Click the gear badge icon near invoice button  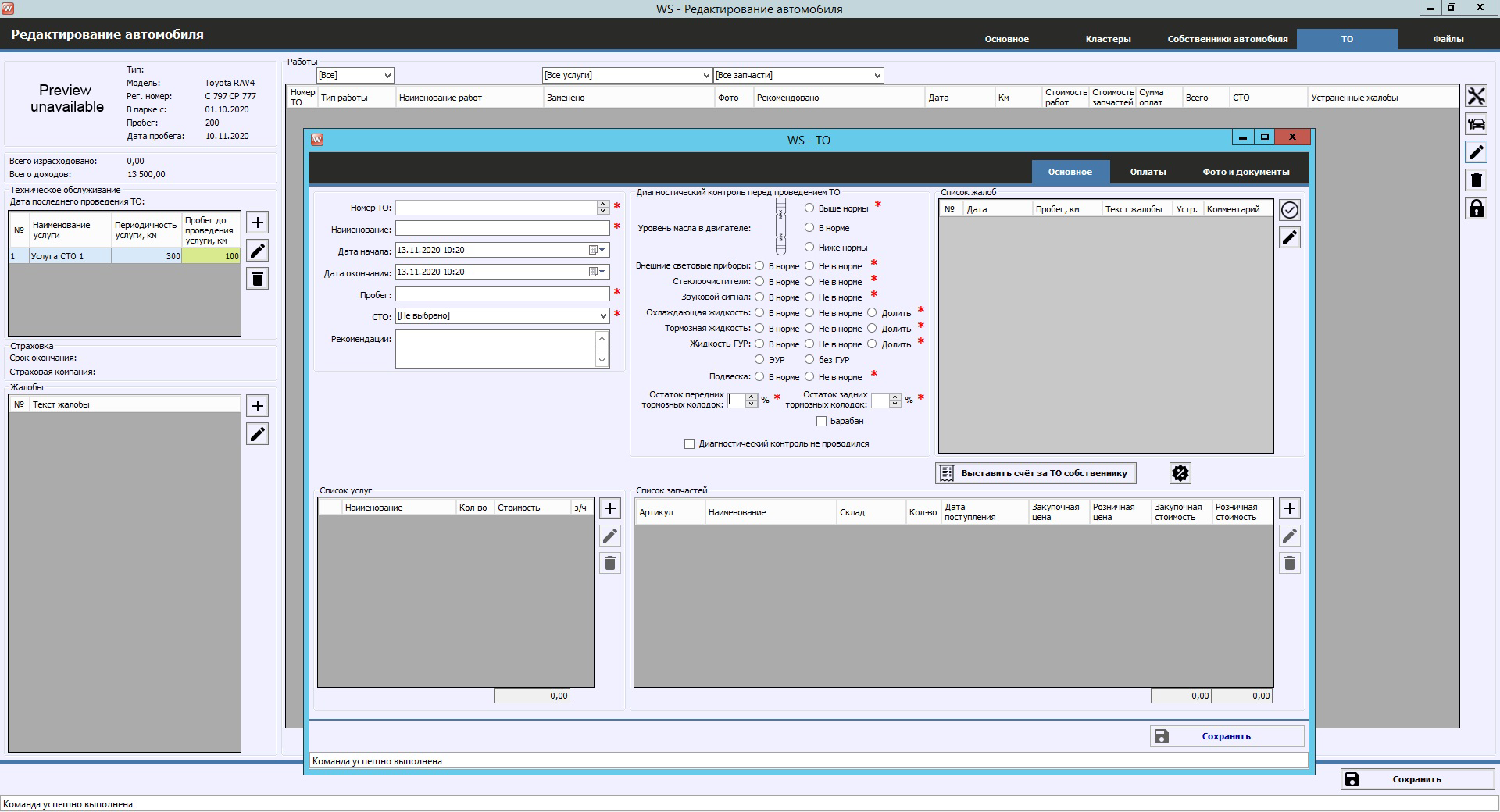tap(1180, 473)
